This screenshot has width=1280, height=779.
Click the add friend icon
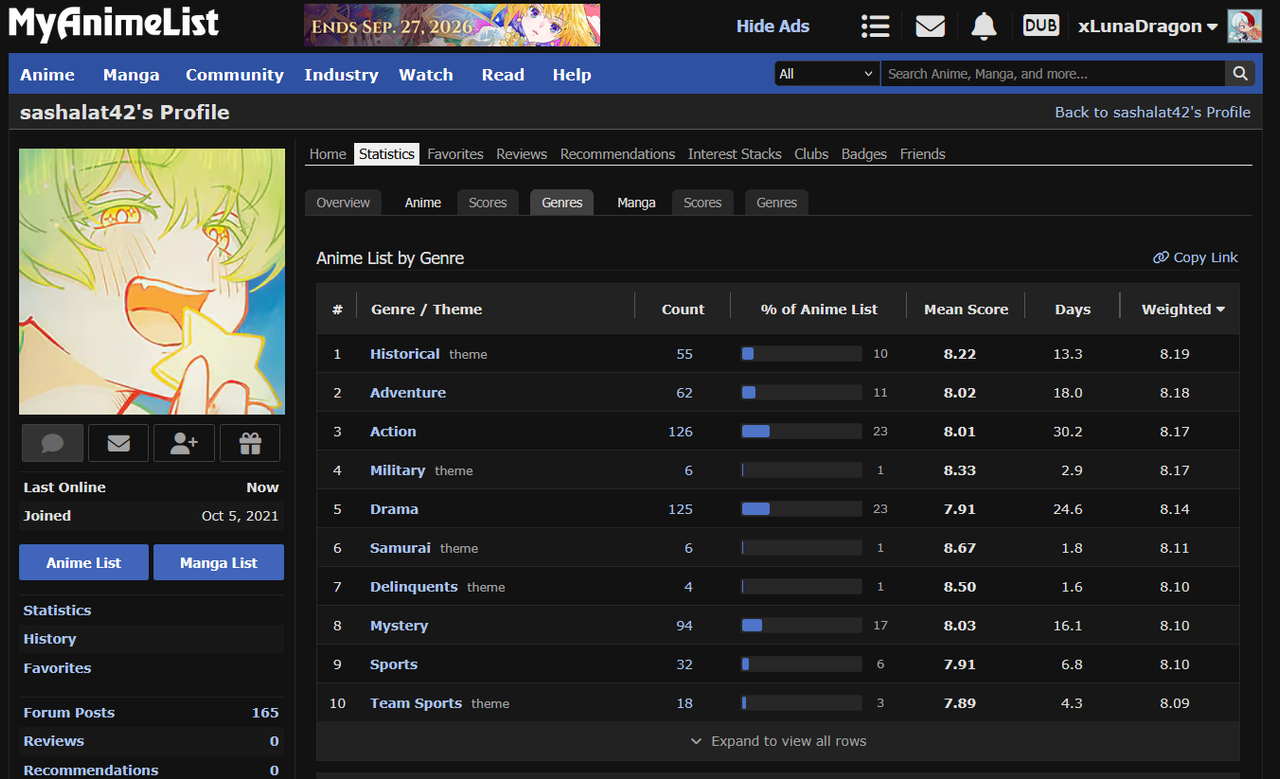184,443
